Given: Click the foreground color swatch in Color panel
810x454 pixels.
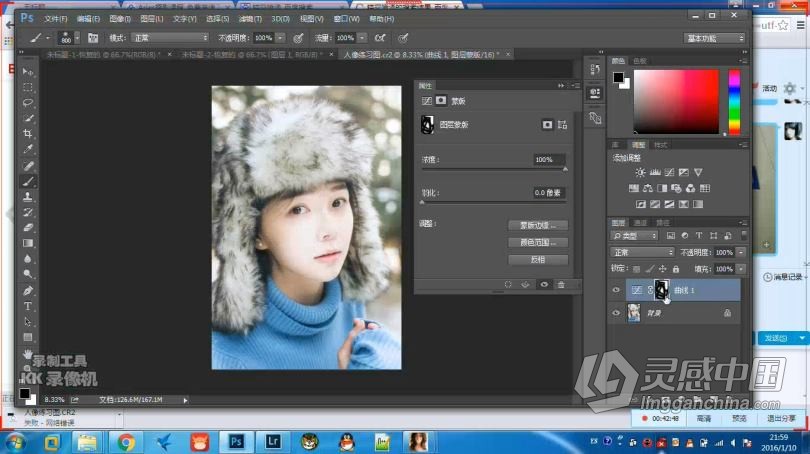Looking at the screenshot, I should [x=618, y=77].
